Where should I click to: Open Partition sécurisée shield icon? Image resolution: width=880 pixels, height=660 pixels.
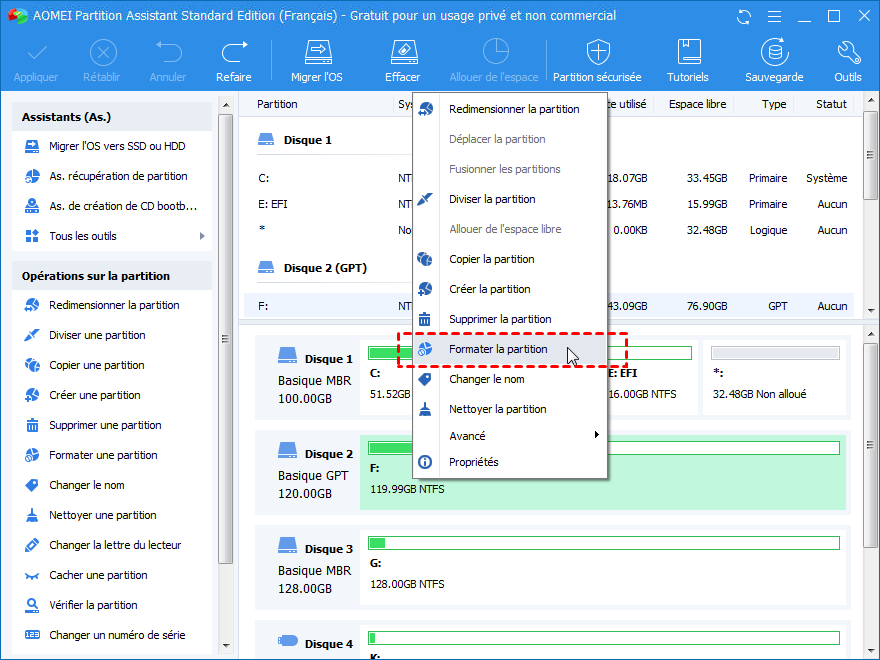597,53
